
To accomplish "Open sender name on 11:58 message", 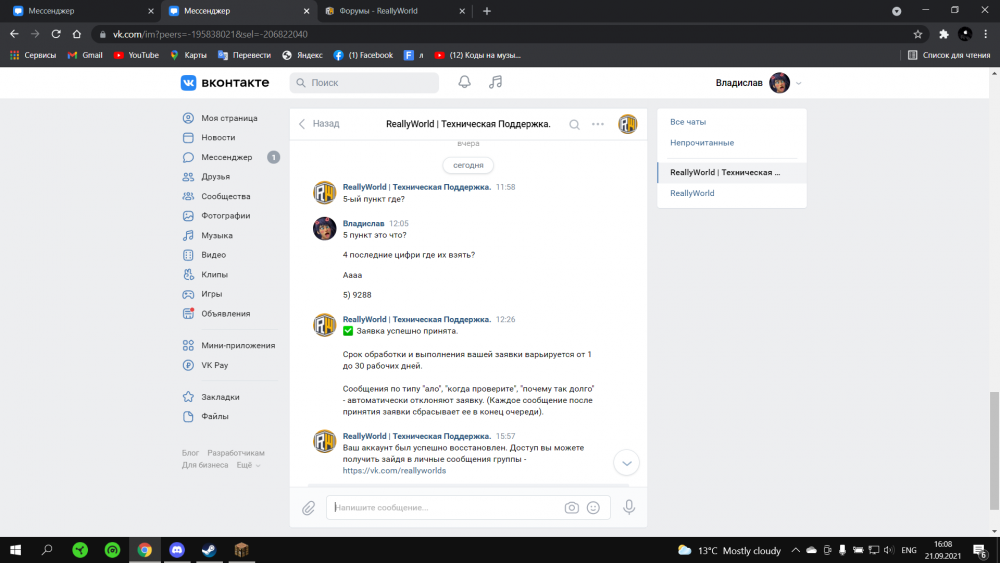I will (x=416, y=187).
